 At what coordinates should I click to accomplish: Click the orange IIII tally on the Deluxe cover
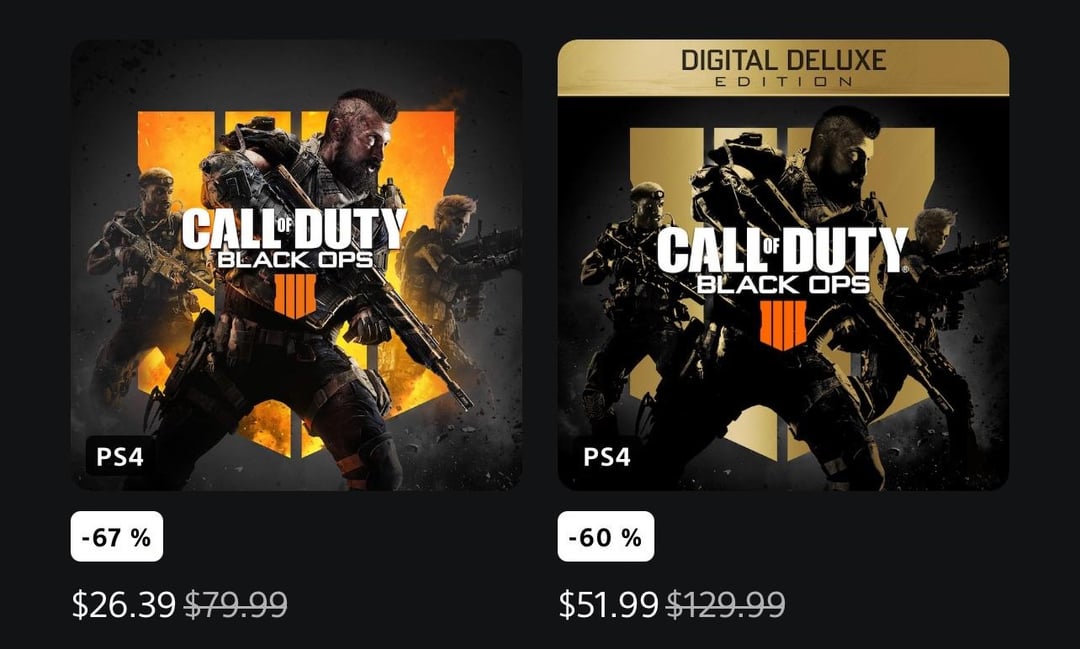click(x=783, y=326)
